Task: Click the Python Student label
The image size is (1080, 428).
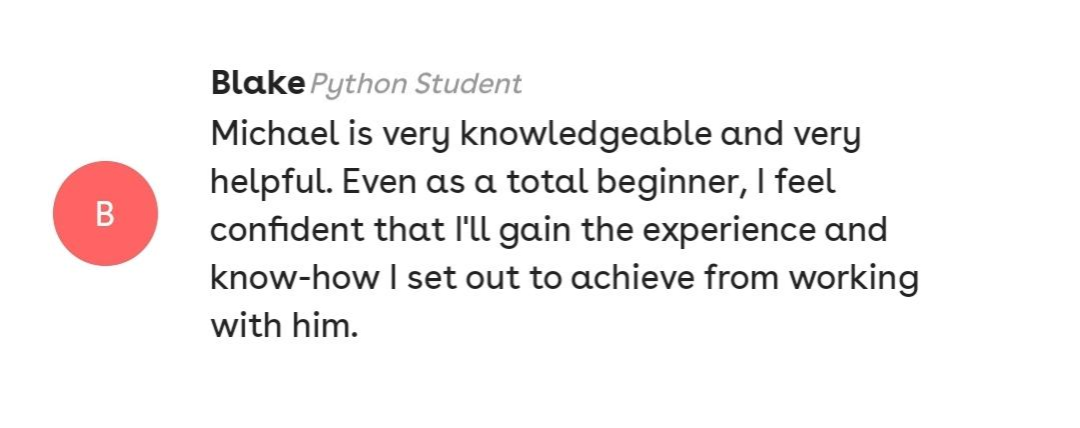Action: point(416,85)
